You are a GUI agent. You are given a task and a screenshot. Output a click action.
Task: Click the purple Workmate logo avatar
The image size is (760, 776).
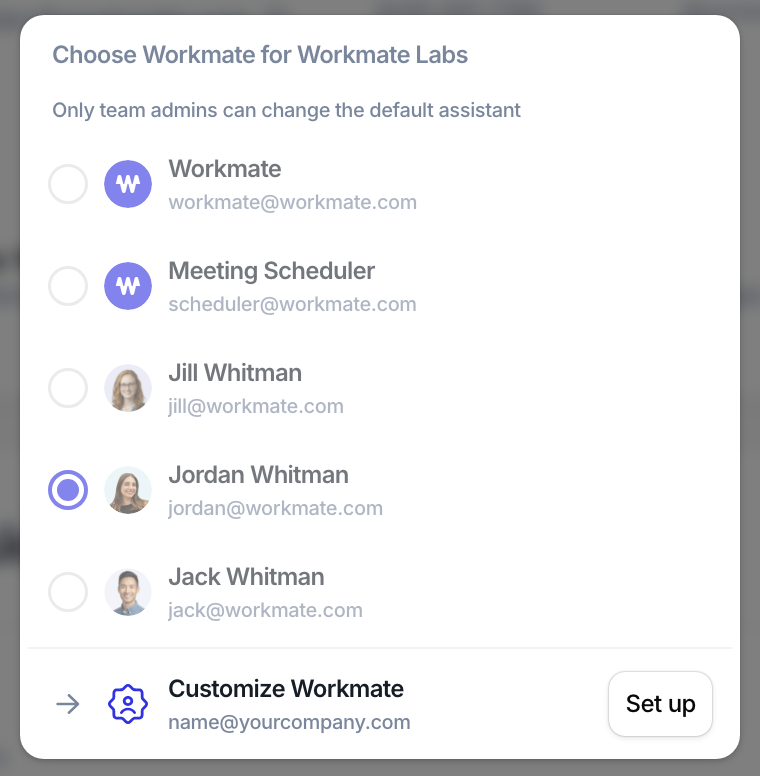coord(128,184)
